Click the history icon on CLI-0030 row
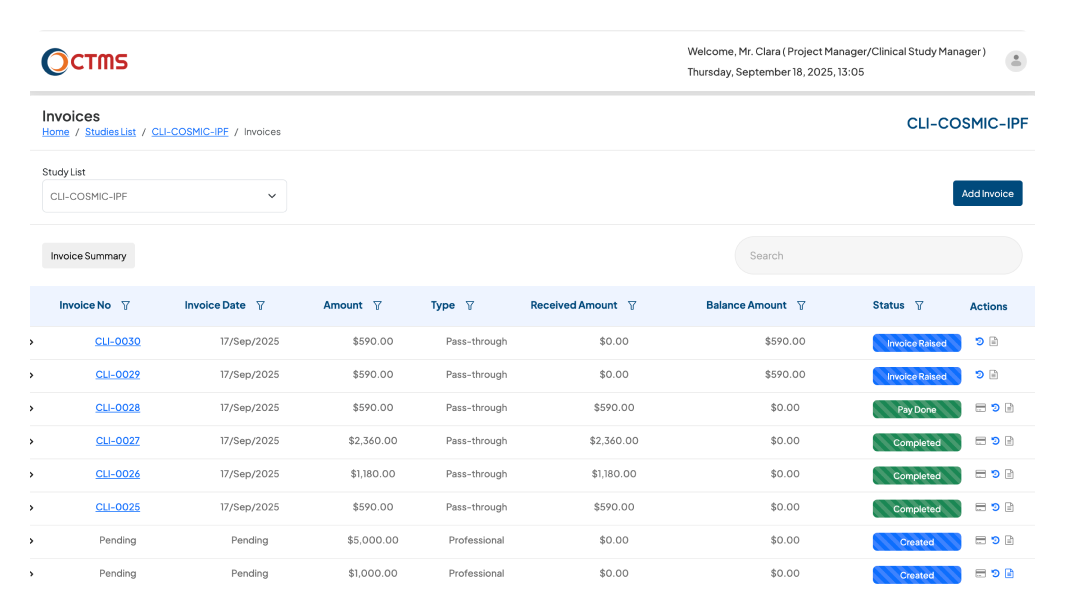 [x=979, y=341]
